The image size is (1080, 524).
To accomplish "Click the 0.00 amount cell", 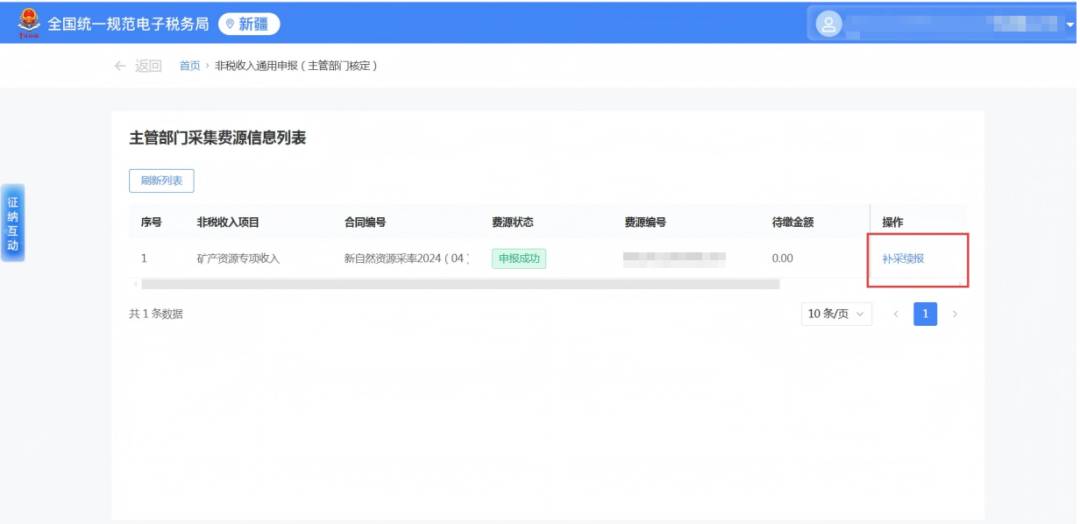I will pos(782,259).
